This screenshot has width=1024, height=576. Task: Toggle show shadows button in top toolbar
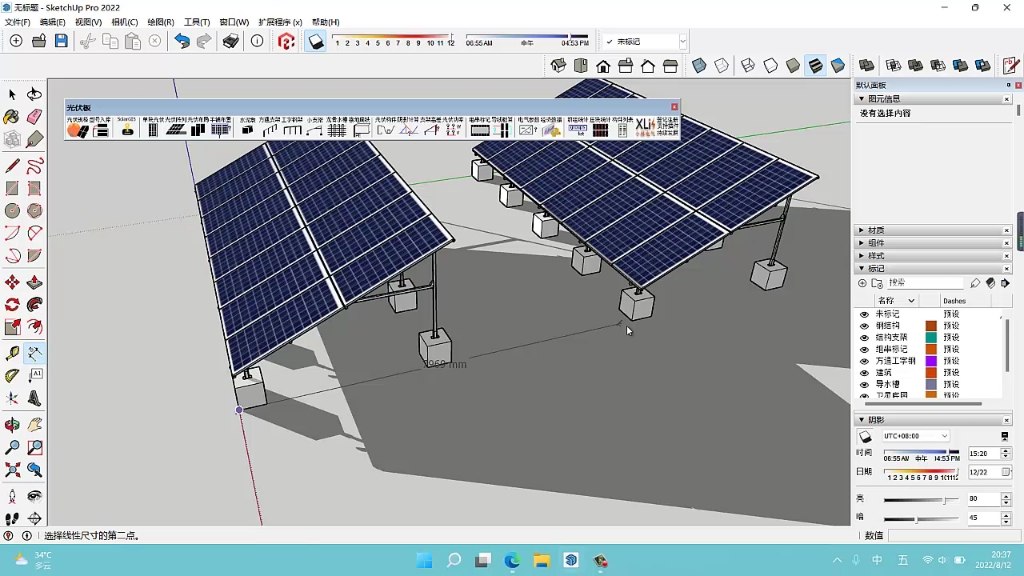point(316,41)
